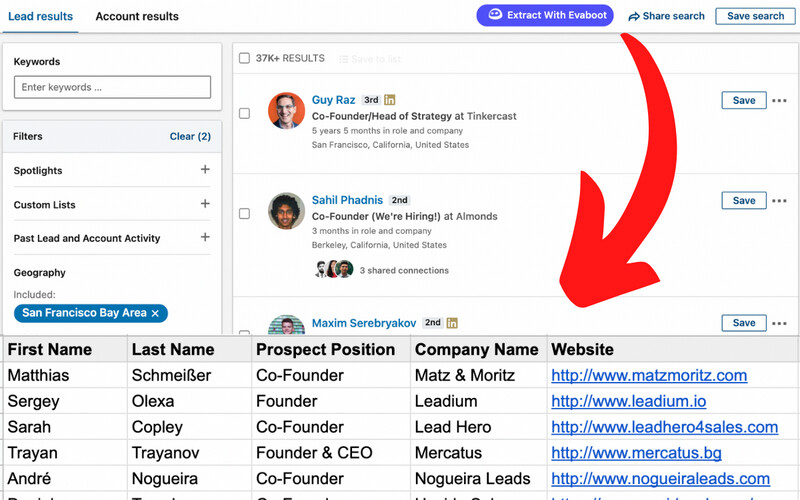This screenshot has height=500, width=800.
Task: Select the cell containing Olexa
Action: click(189, 401)
